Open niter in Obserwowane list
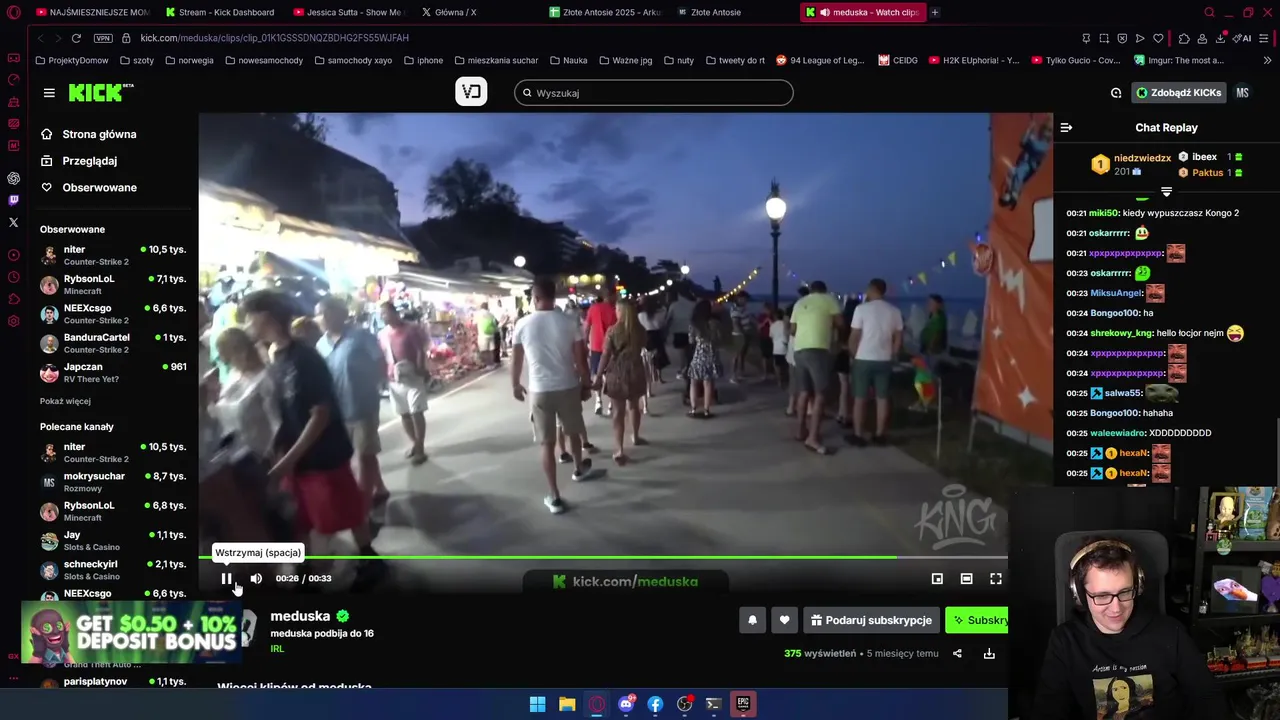 113,255
